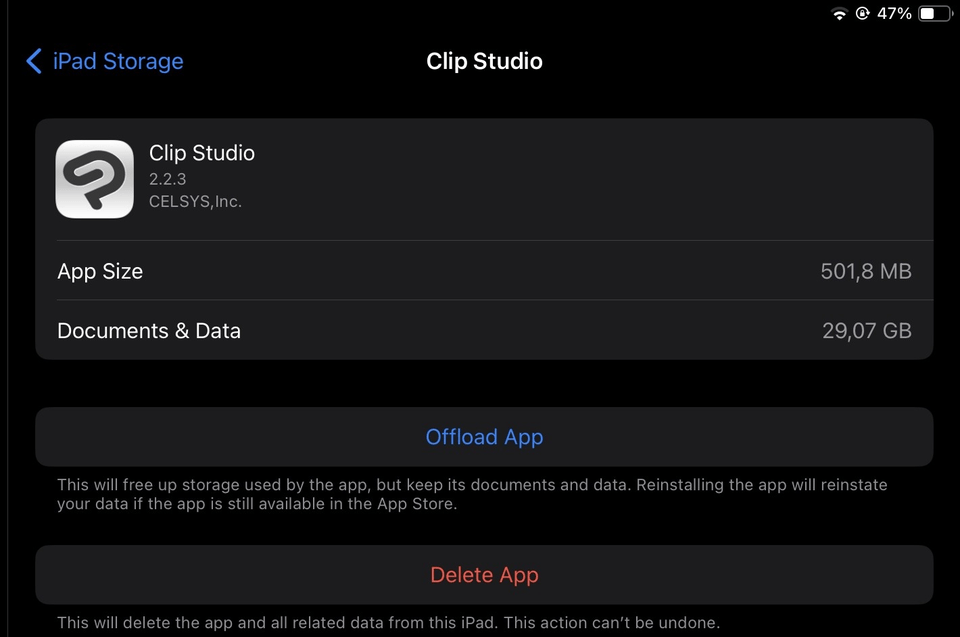The height and width of the screenshot is (637, 960).
Task: Click the Clip Studio page title
Action: [484, 61]
